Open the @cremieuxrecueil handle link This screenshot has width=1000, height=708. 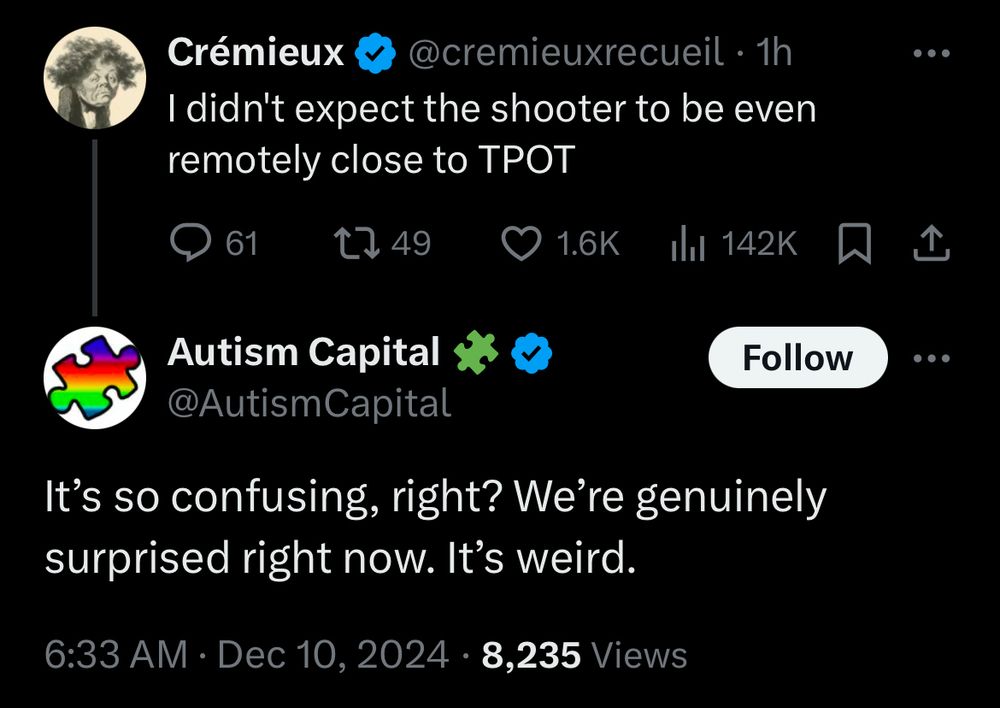point(564,54)
